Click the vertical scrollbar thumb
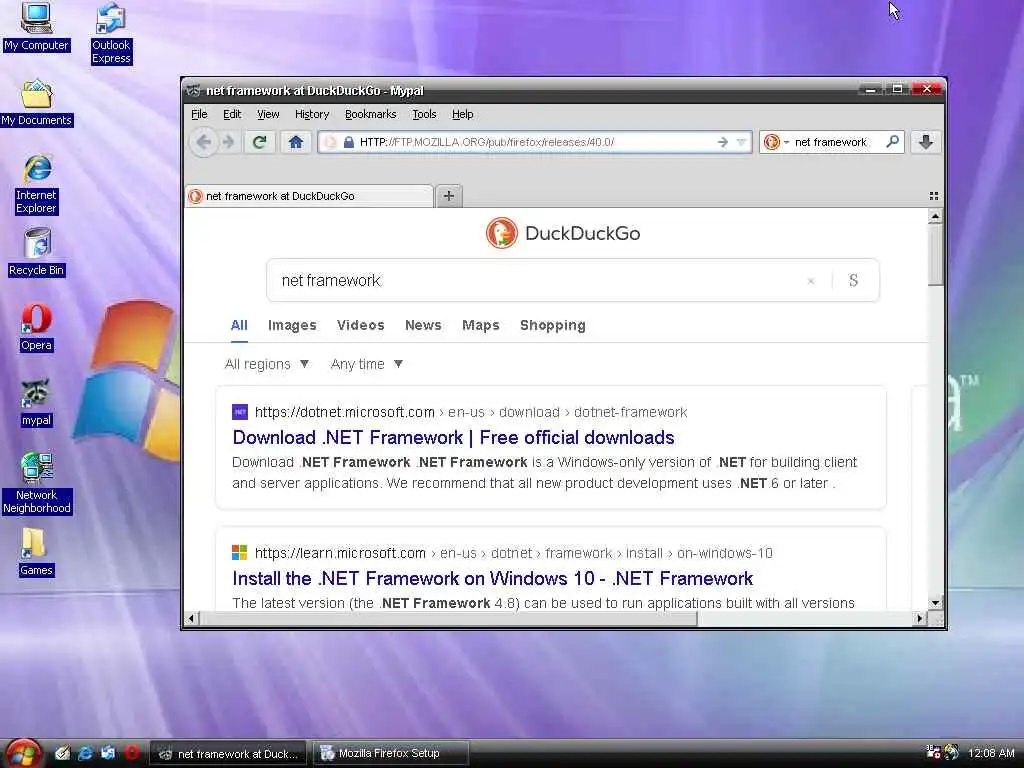The height and width of the screenshot is (768, 1024). 935,255
